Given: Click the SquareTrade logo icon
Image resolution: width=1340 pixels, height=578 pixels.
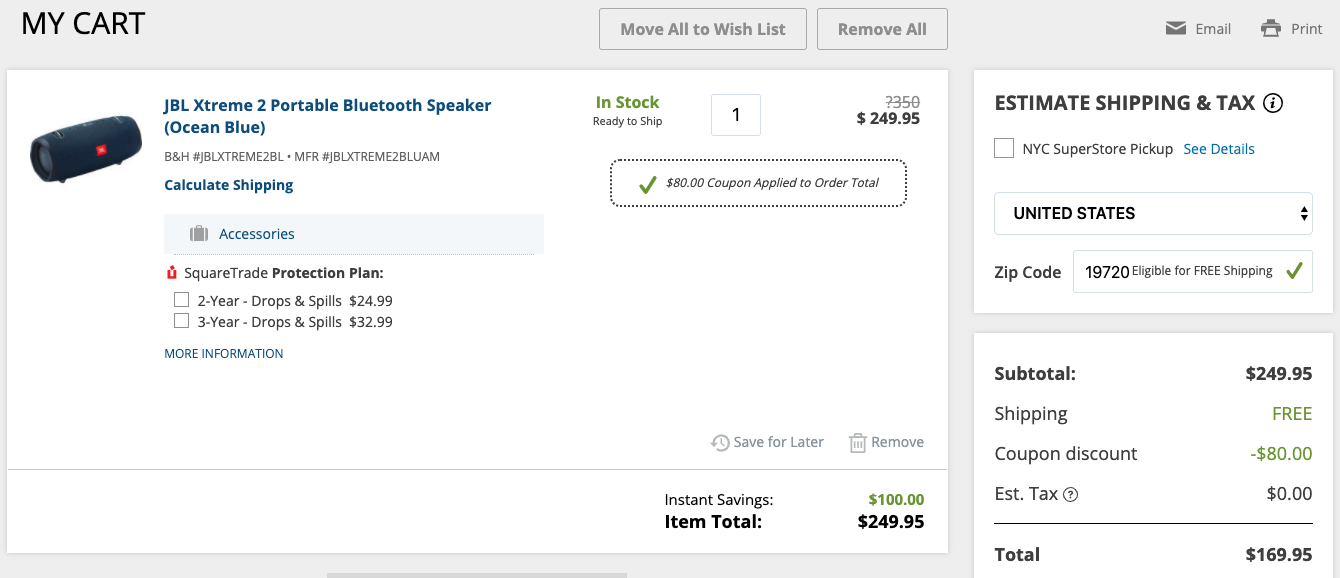Looking at the screenshot, I should pos(172,273).
